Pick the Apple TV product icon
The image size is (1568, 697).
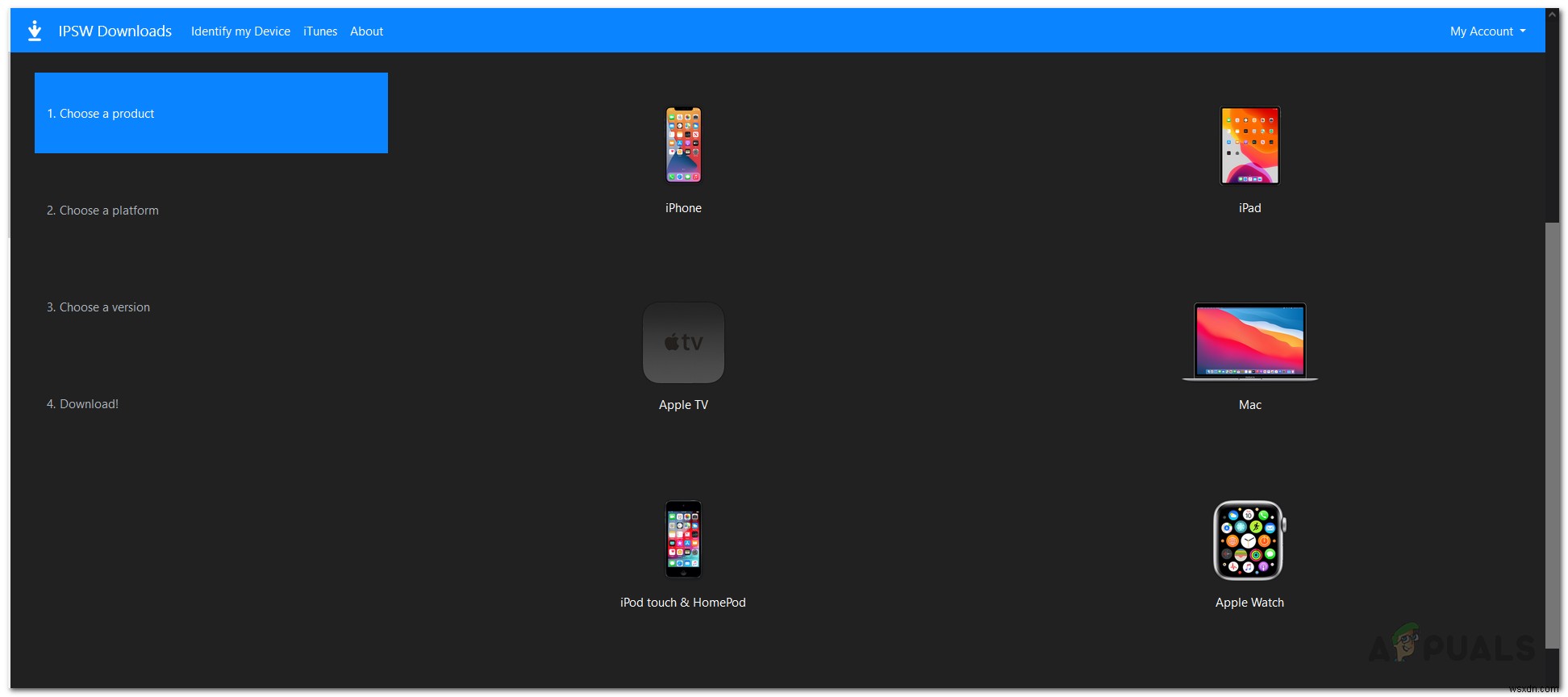683,343
